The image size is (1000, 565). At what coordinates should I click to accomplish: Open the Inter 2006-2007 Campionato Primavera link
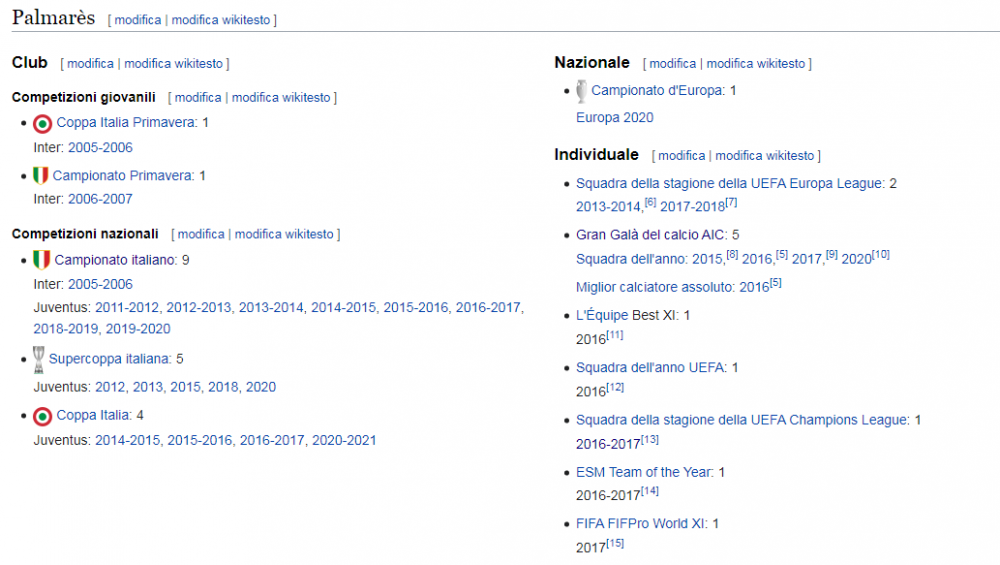coord(100,199)
